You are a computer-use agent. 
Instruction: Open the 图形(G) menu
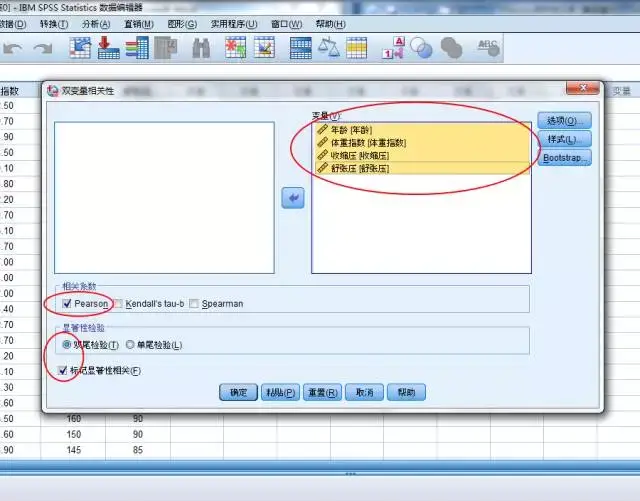[x=182, y=24]
